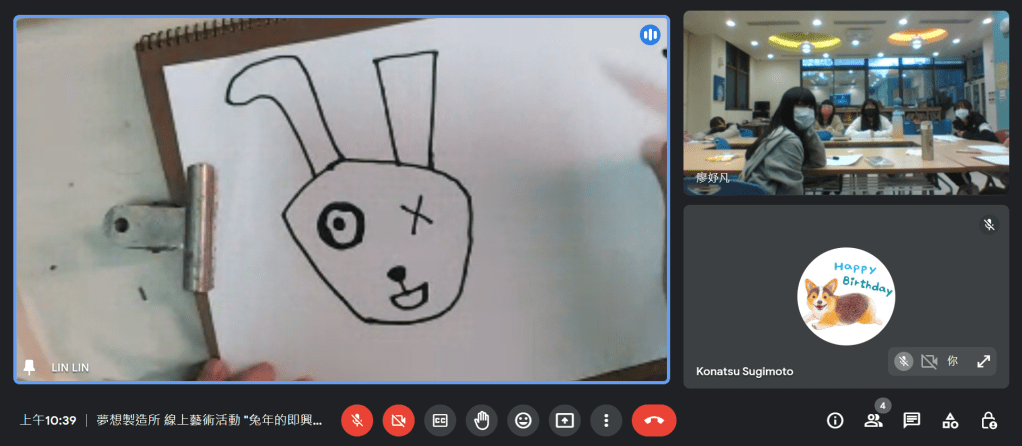Show the participants list
Viewport: 1022px width, 446px height.
click(x=873, y=420)
